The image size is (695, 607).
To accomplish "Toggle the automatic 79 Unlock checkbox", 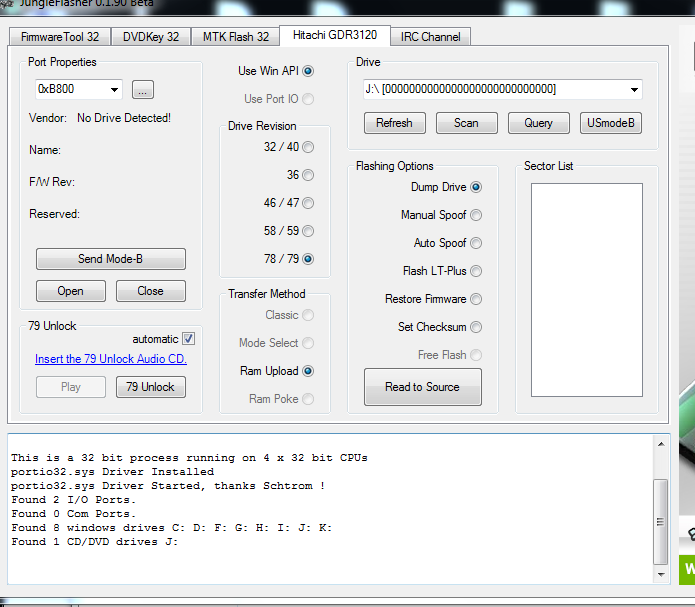I will [x=188, y=339].
